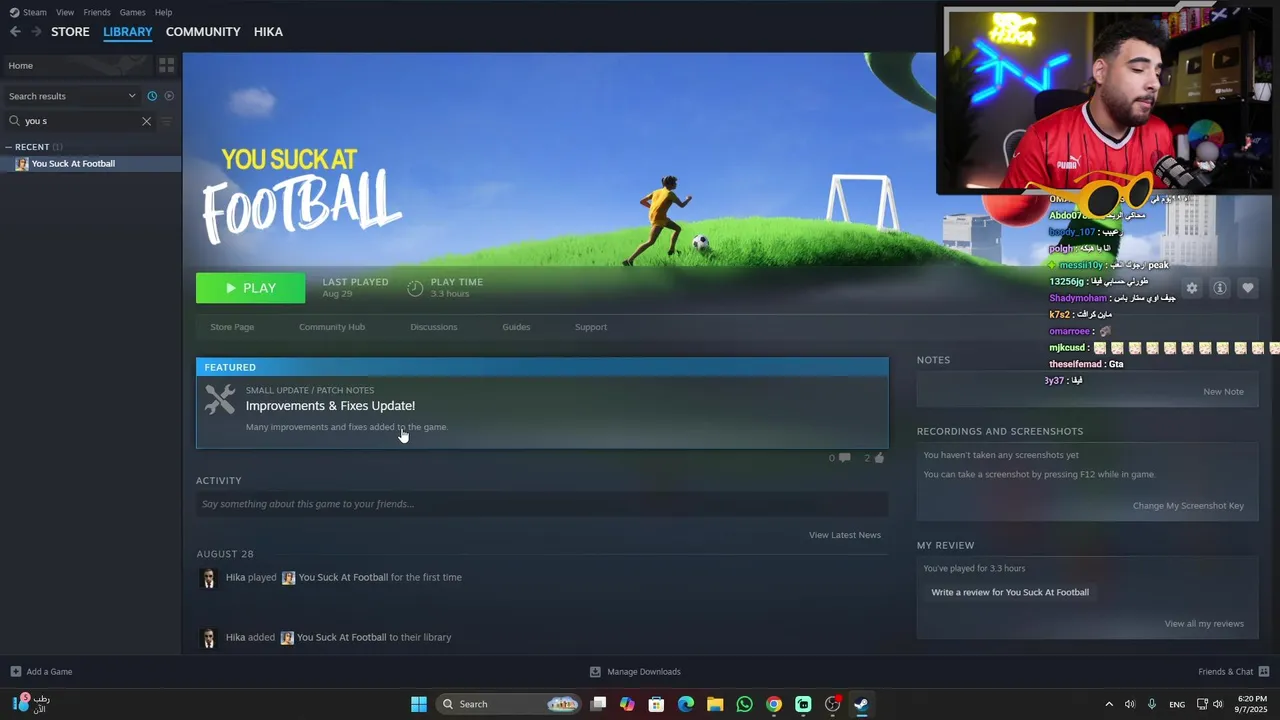
Task: Open advanced filter options icon
Action: [x=167, y=121]
